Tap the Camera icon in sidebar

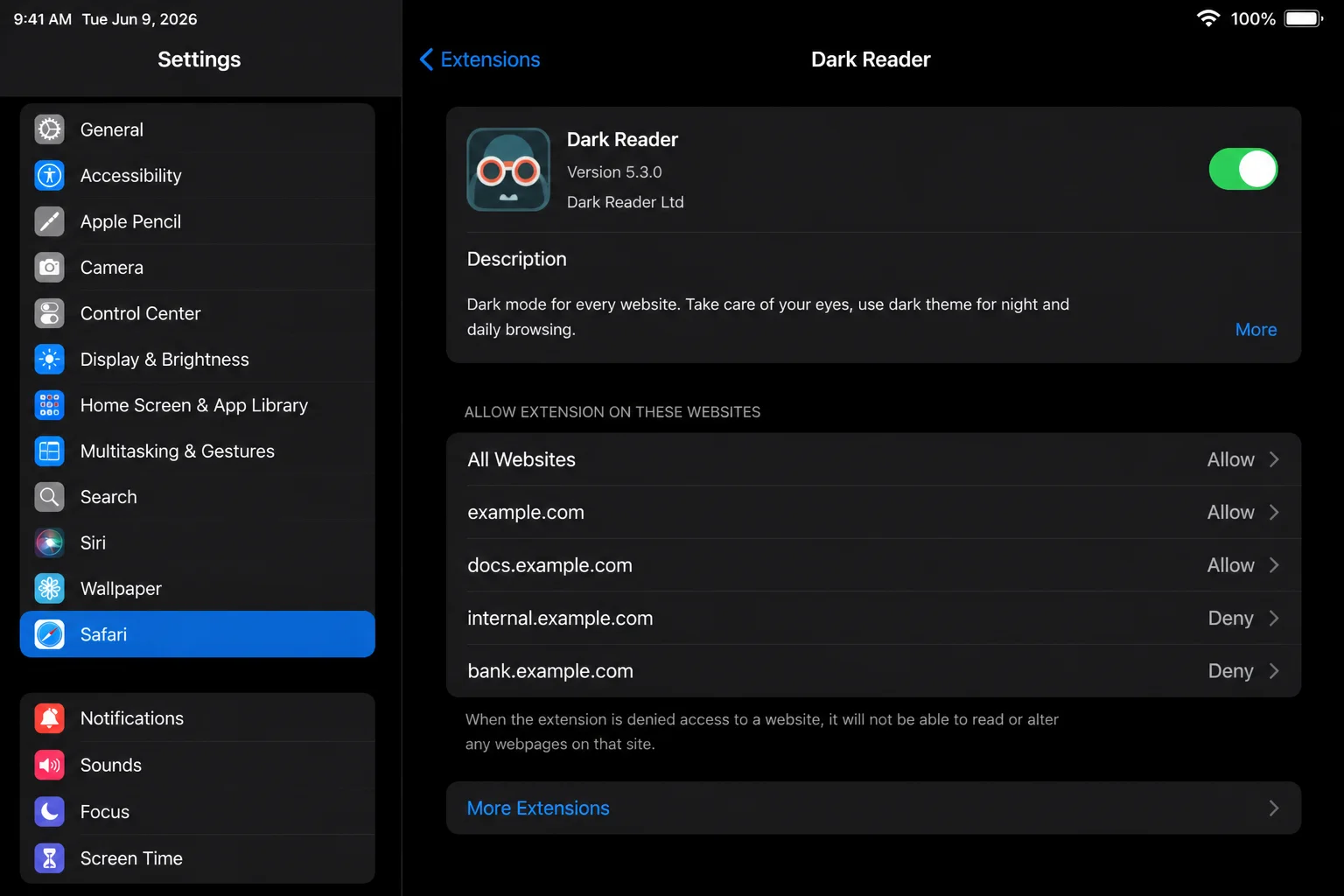pyautogui.click(x=50, y=267)
